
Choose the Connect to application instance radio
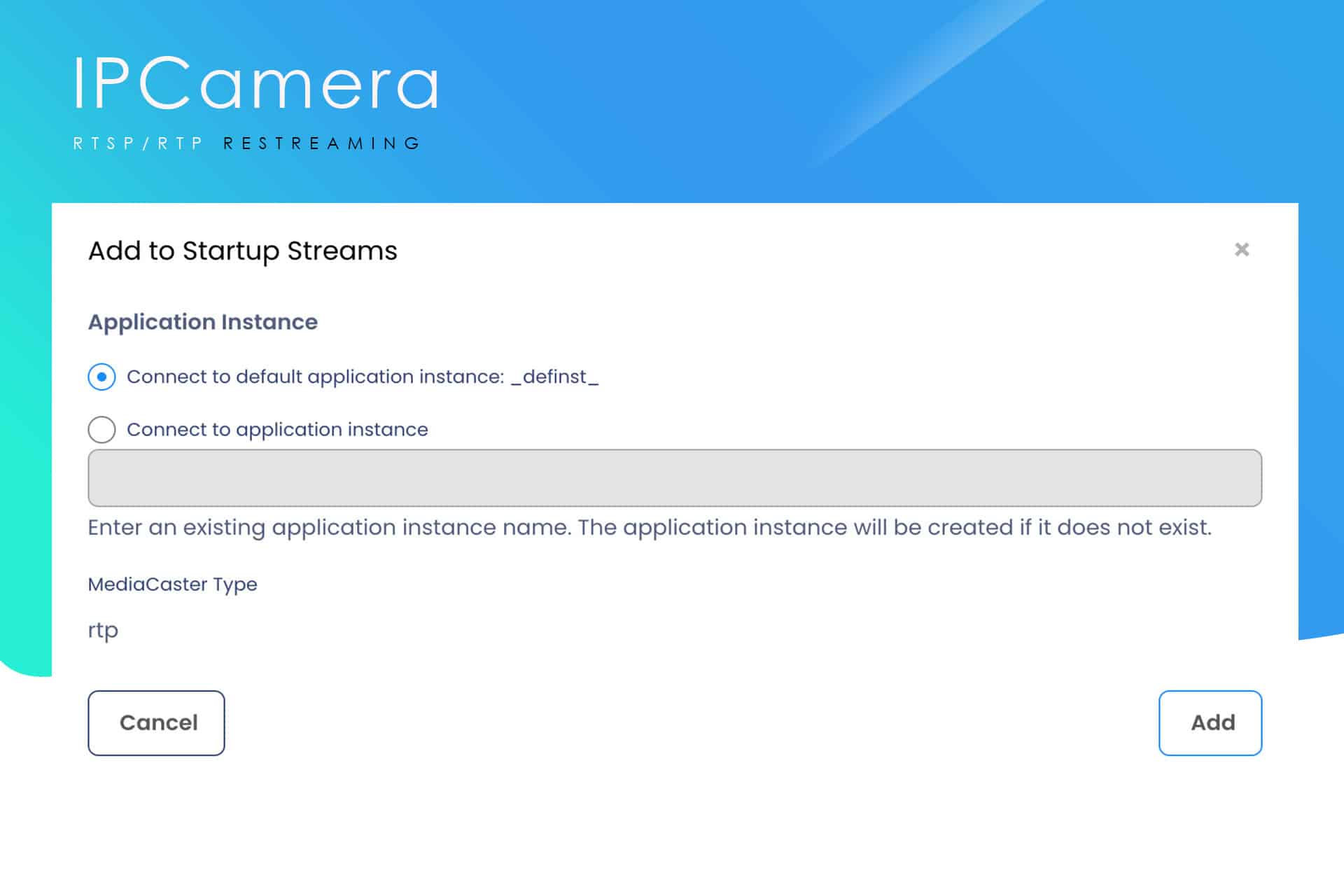pyautogui.click(x=101, y=429)
